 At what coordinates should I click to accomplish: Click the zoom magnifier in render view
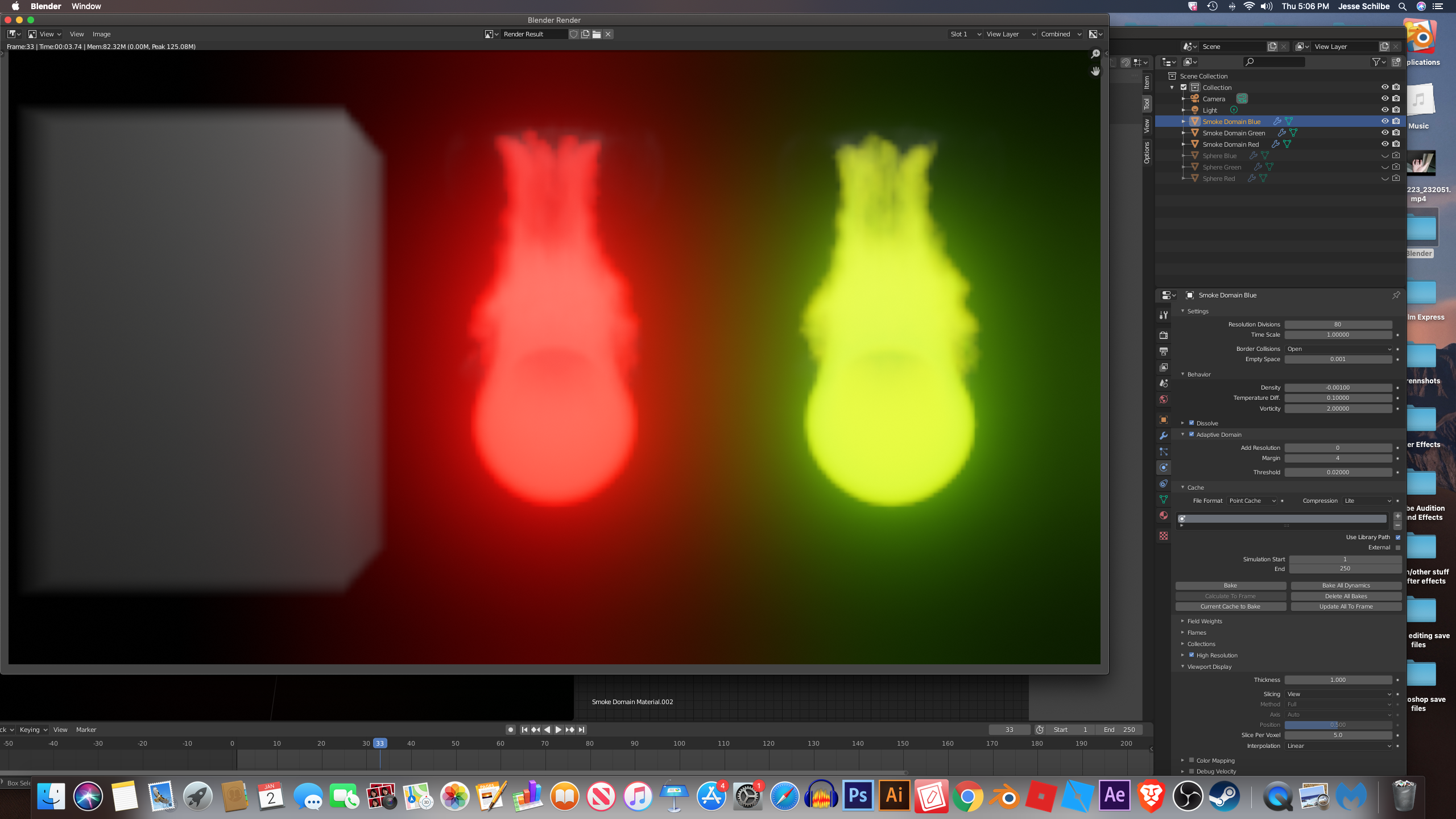[1095, 54]
